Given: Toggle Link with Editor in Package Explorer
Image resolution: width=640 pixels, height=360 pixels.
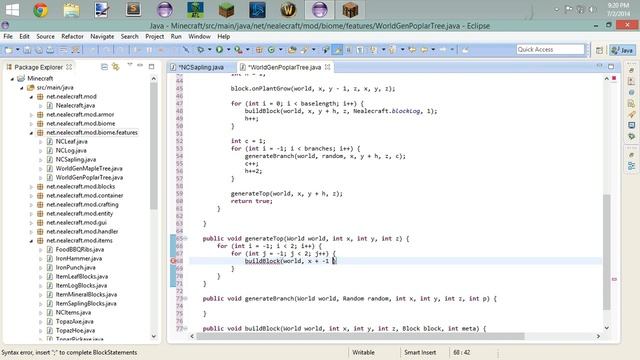Looking at the screenshot, I should tap(116, 67).
